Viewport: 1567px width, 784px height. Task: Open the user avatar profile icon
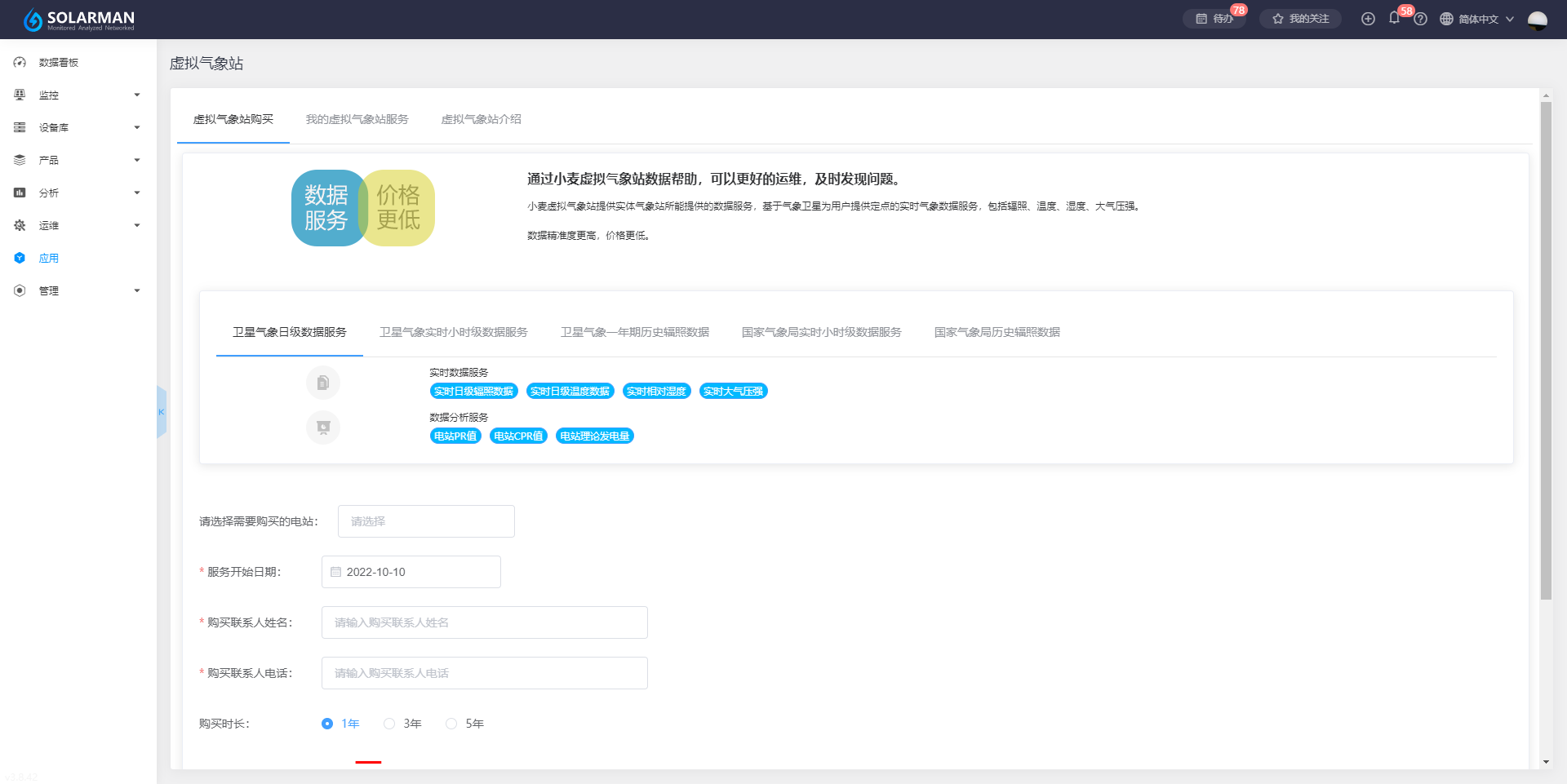tap(1537, 20)
